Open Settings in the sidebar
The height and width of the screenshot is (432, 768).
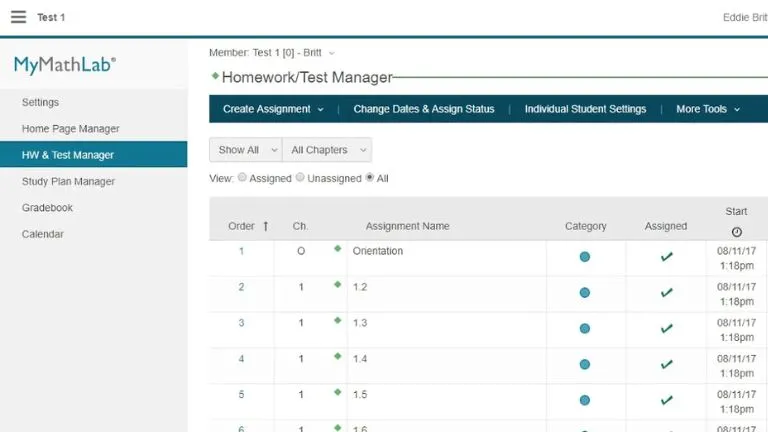click(x=40, y=102)
